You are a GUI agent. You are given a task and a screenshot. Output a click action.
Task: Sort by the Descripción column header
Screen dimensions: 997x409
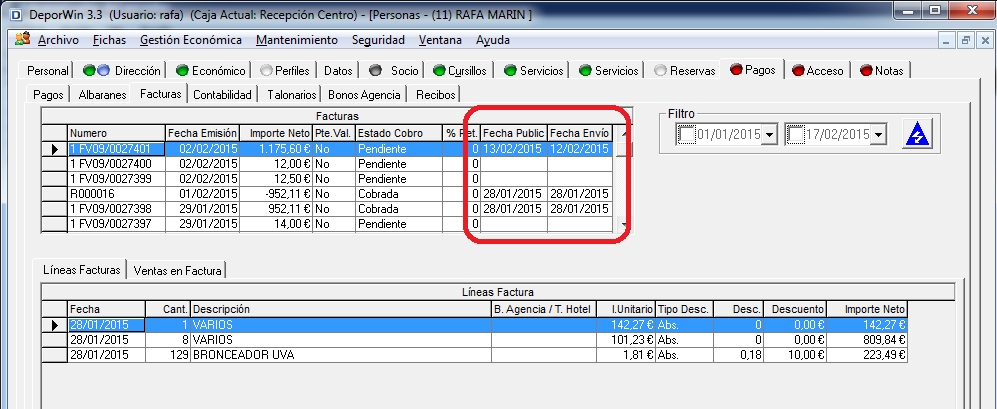click(341, 309)
